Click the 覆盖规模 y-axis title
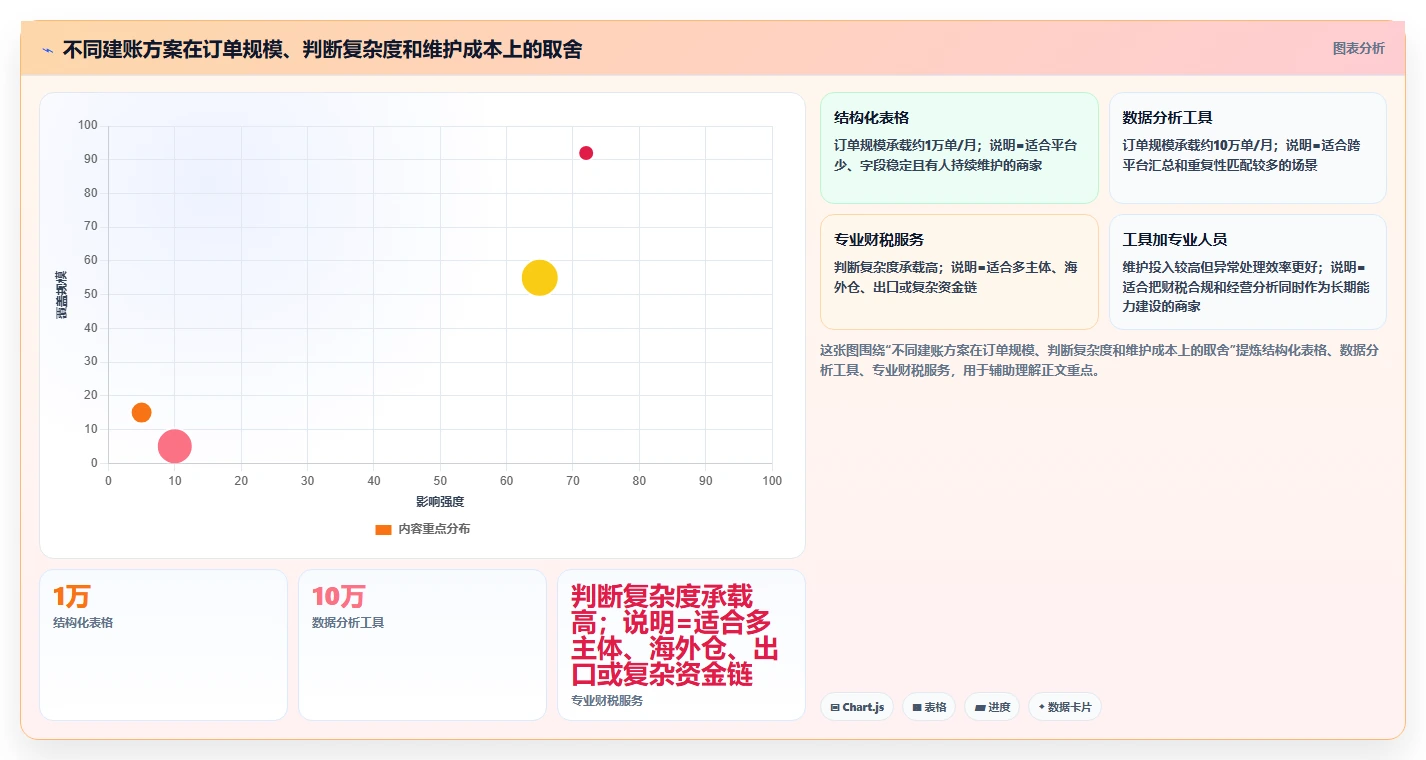The height and width of the screenshot is (760, 1426). click(62, 295)
